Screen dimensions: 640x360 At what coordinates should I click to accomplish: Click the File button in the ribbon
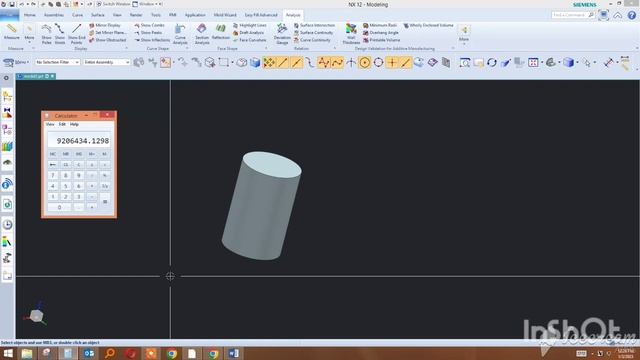click(x=9, y=15)
